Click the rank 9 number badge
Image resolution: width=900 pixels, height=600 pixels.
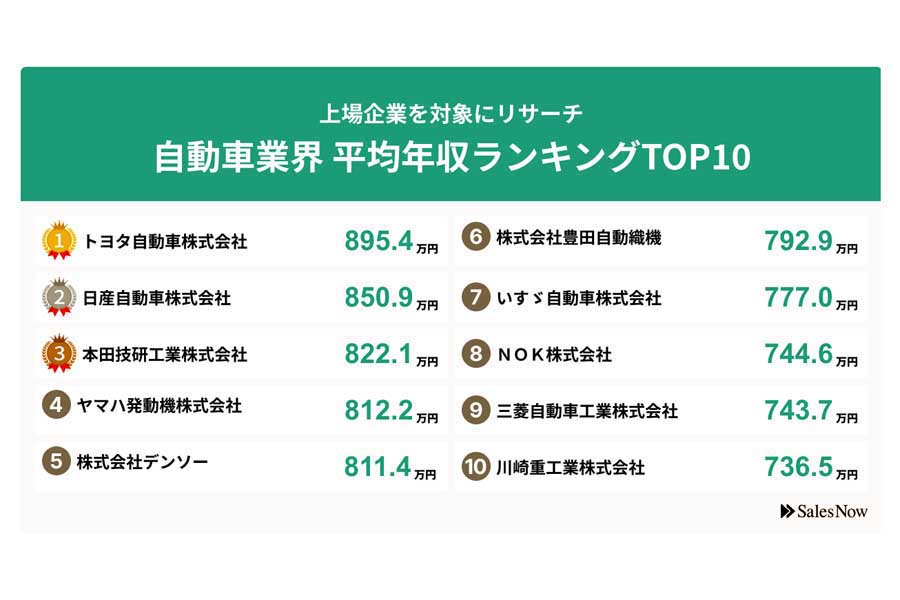476,411
